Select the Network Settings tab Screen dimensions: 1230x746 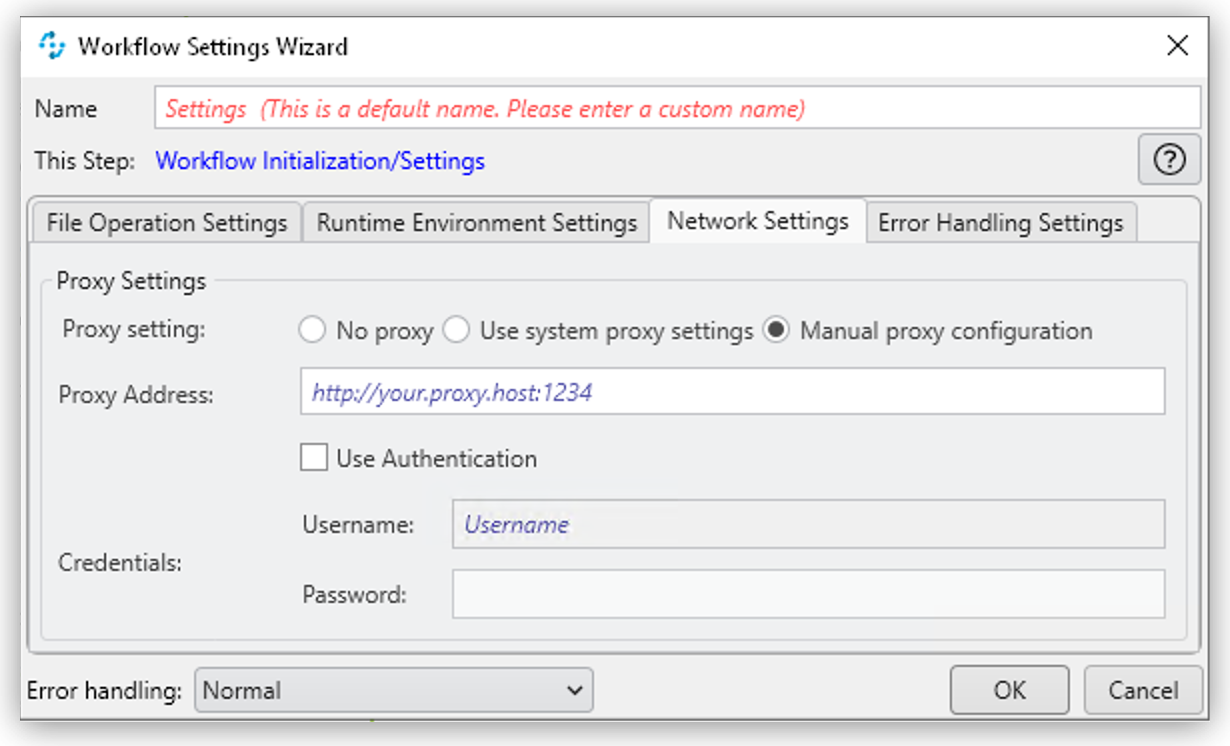[x=758, y=222]
